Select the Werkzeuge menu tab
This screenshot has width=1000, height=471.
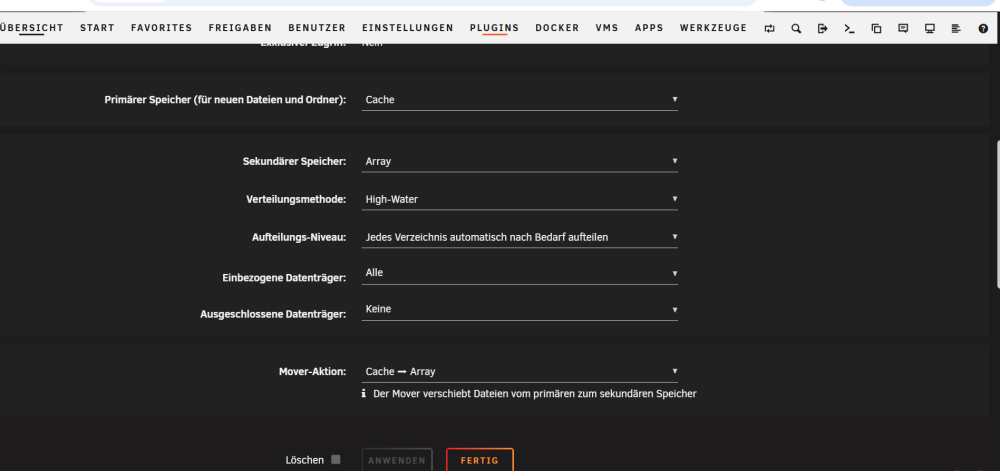coord(713,28)
